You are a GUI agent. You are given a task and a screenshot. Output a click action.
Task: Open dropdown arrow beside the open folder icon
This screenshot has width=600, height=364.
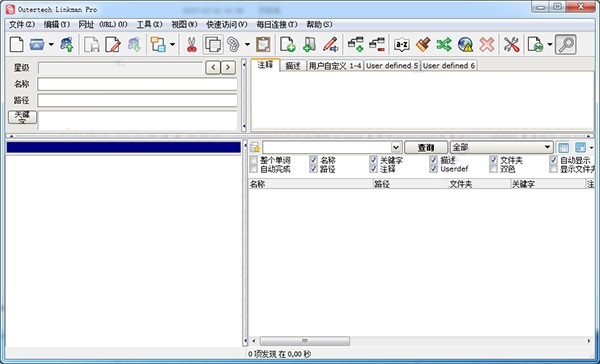51,45
